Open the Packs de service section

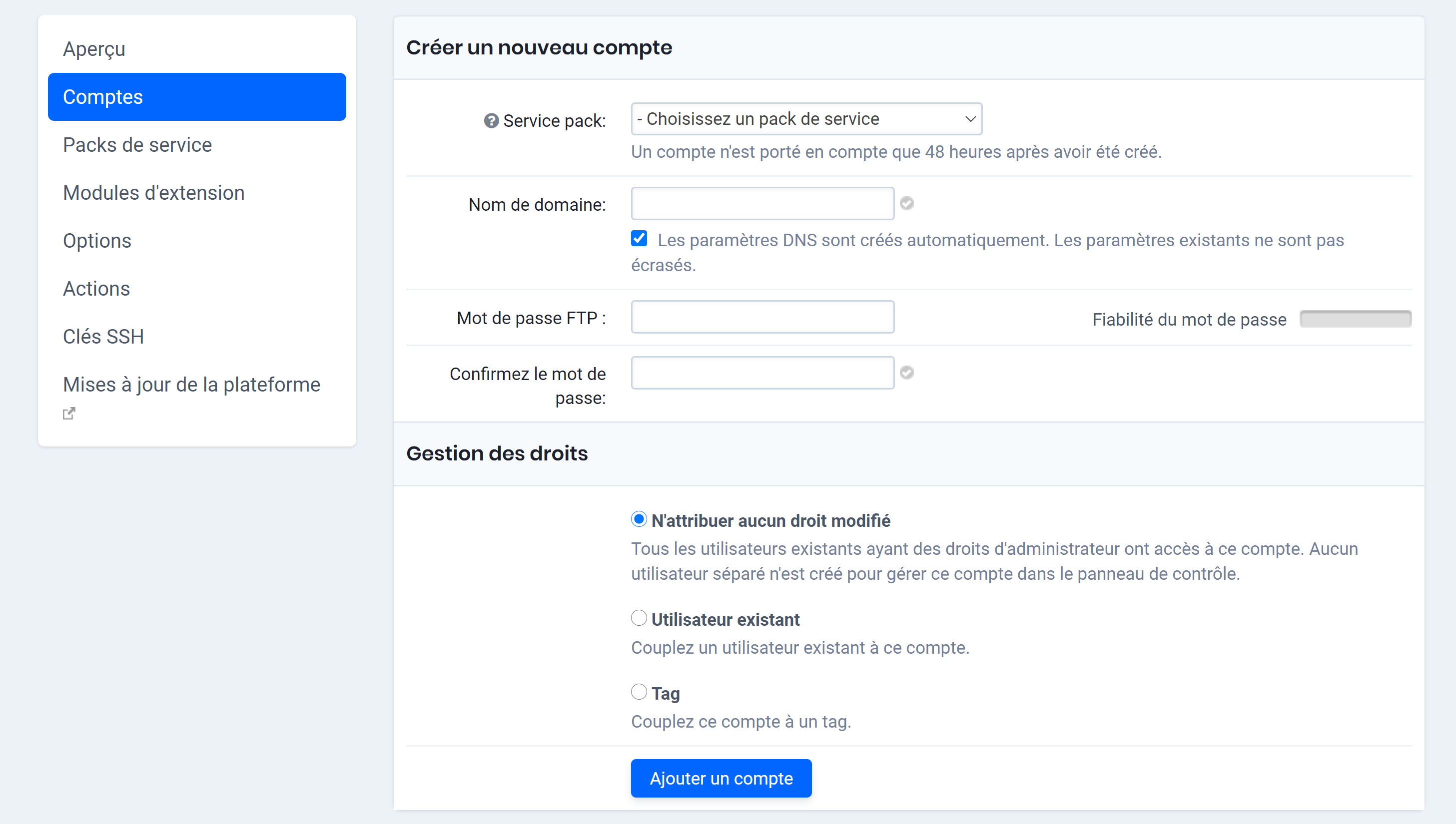[137, 145]
